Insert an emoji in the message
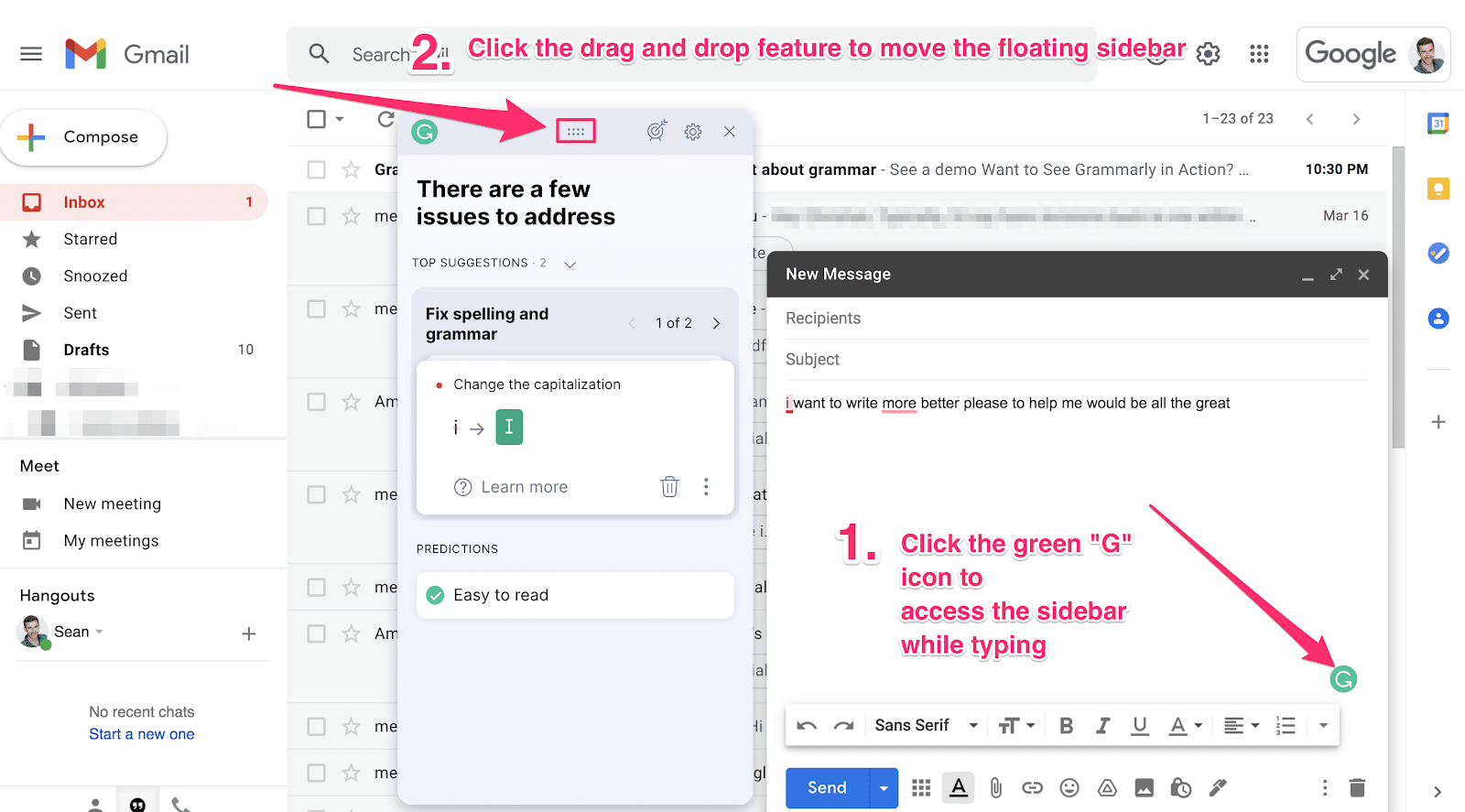Image resolution: width=1465 pixels, height=812 pixels. 1069,787
